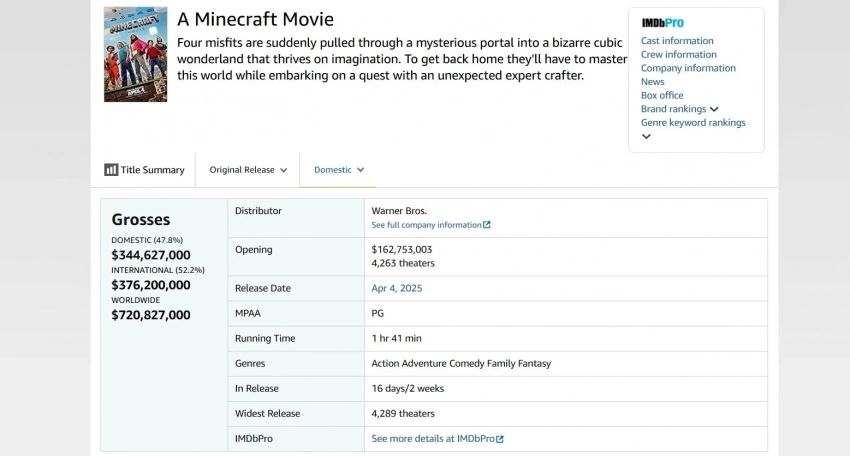Click external-link icon after See full company information

pyautogui.click(x=487, y=225)
